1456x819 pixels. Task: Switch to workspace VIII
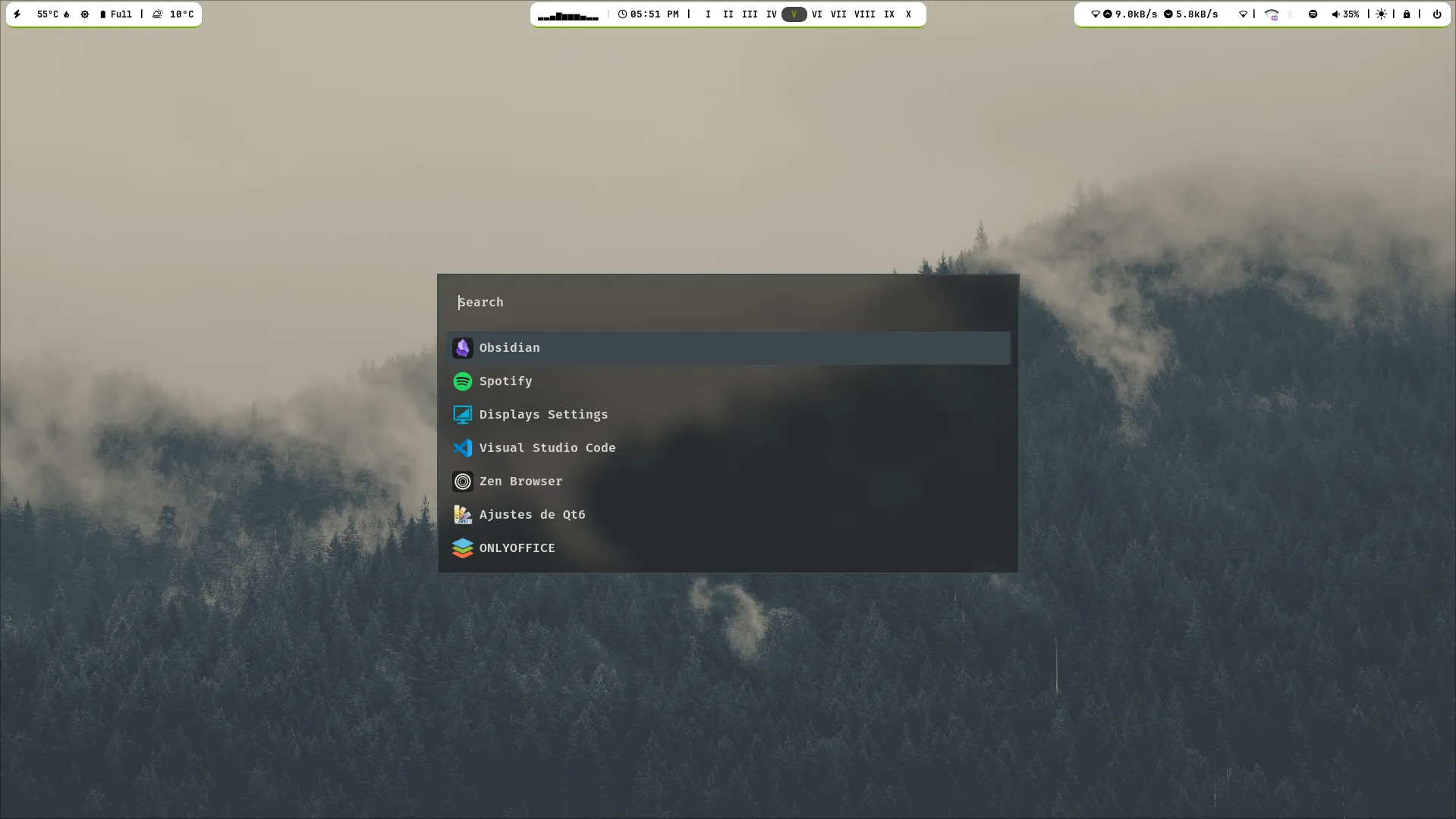864,14
